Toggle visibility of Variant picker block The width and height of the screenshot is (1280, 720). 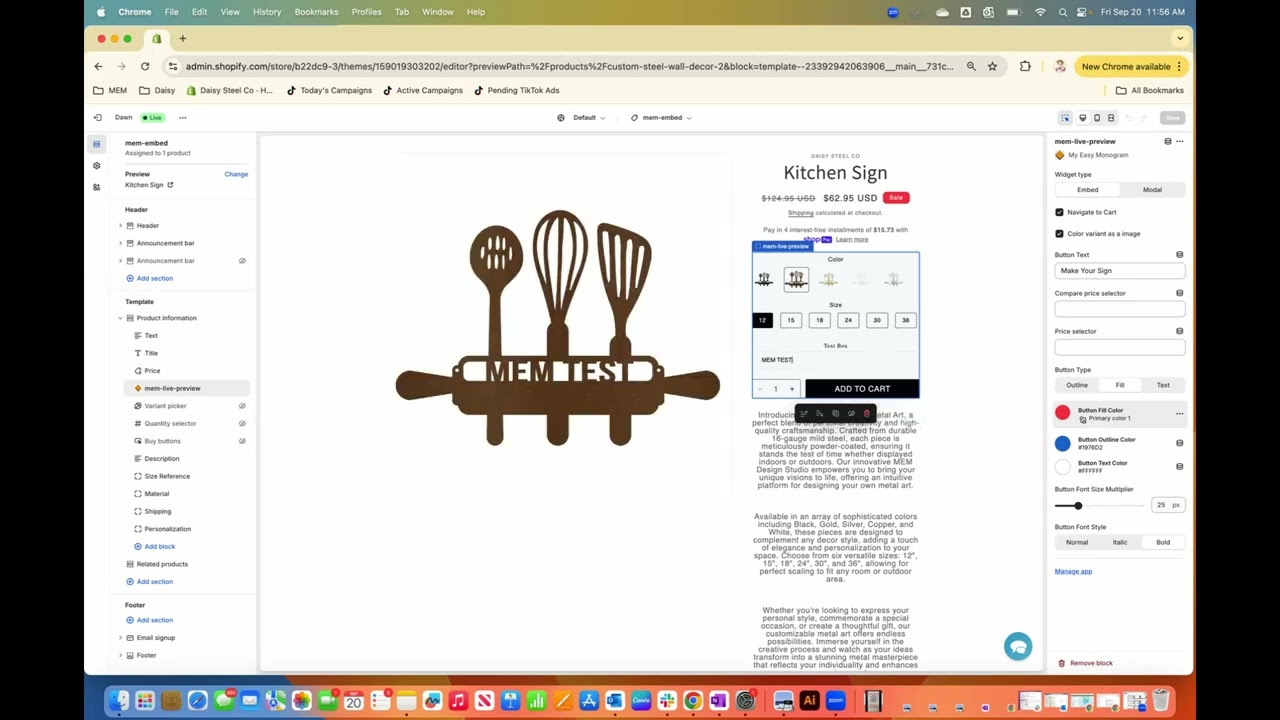[x=242, y=406]
